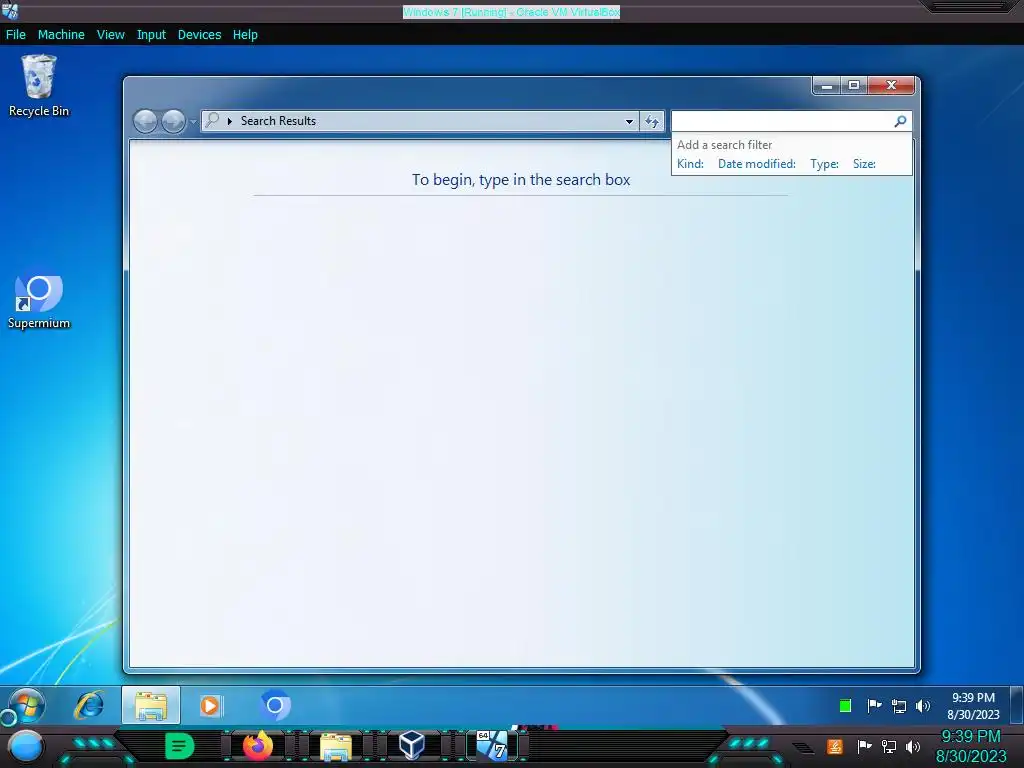Add the Kind: search filter
The height and width of the screenshot is (768, 1024).
point(690,164)
